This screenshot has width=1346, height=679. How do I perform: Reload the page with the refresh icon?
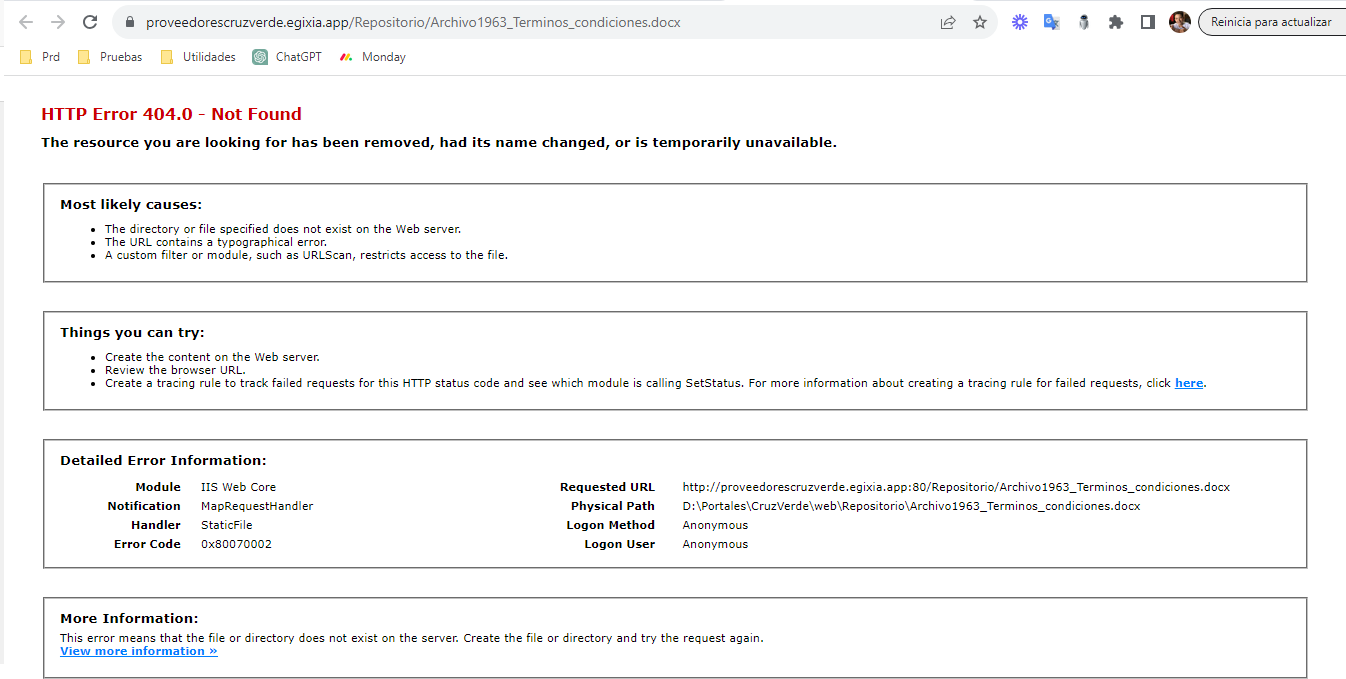point(90,22)
